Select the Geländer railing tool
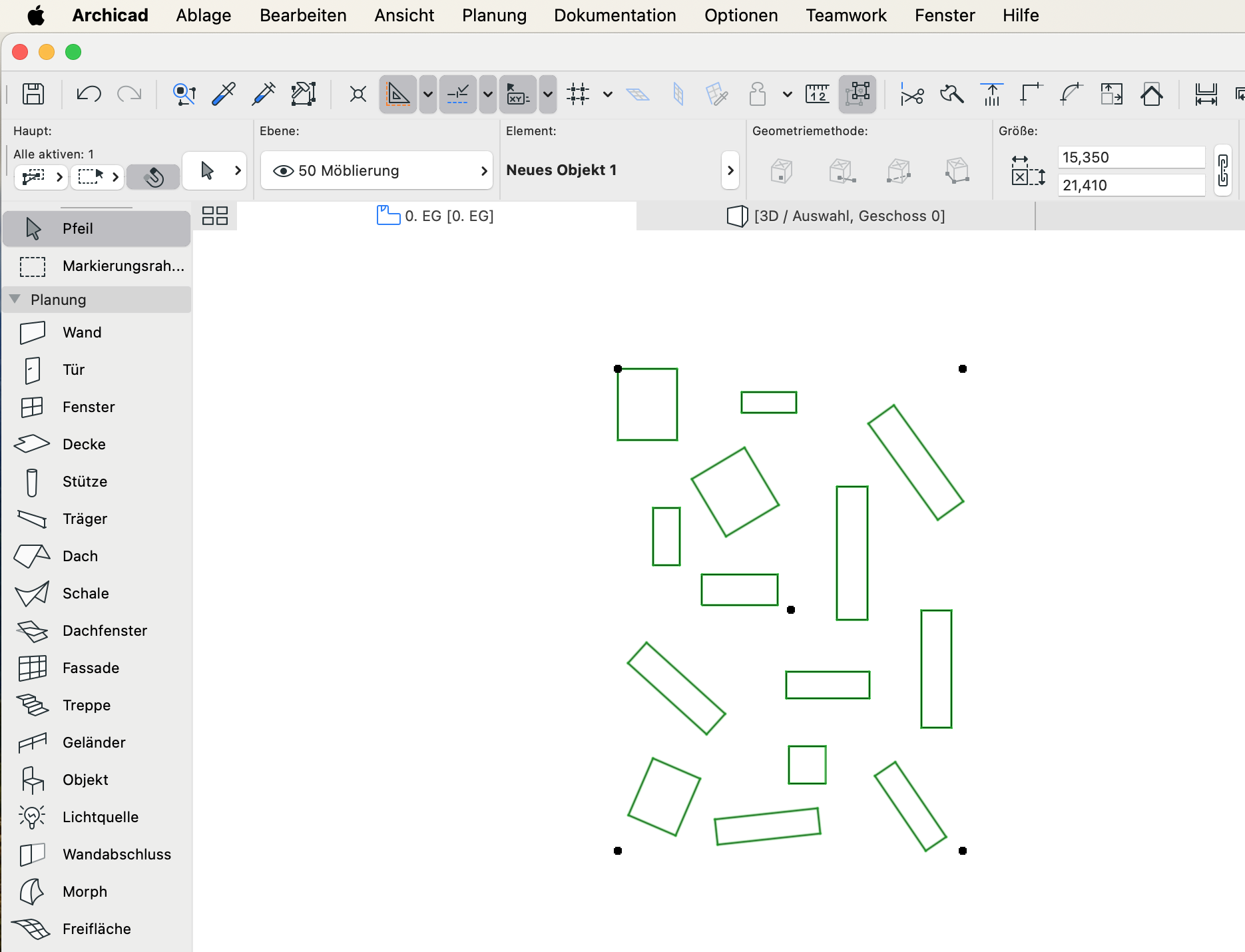 click(97, 742)
